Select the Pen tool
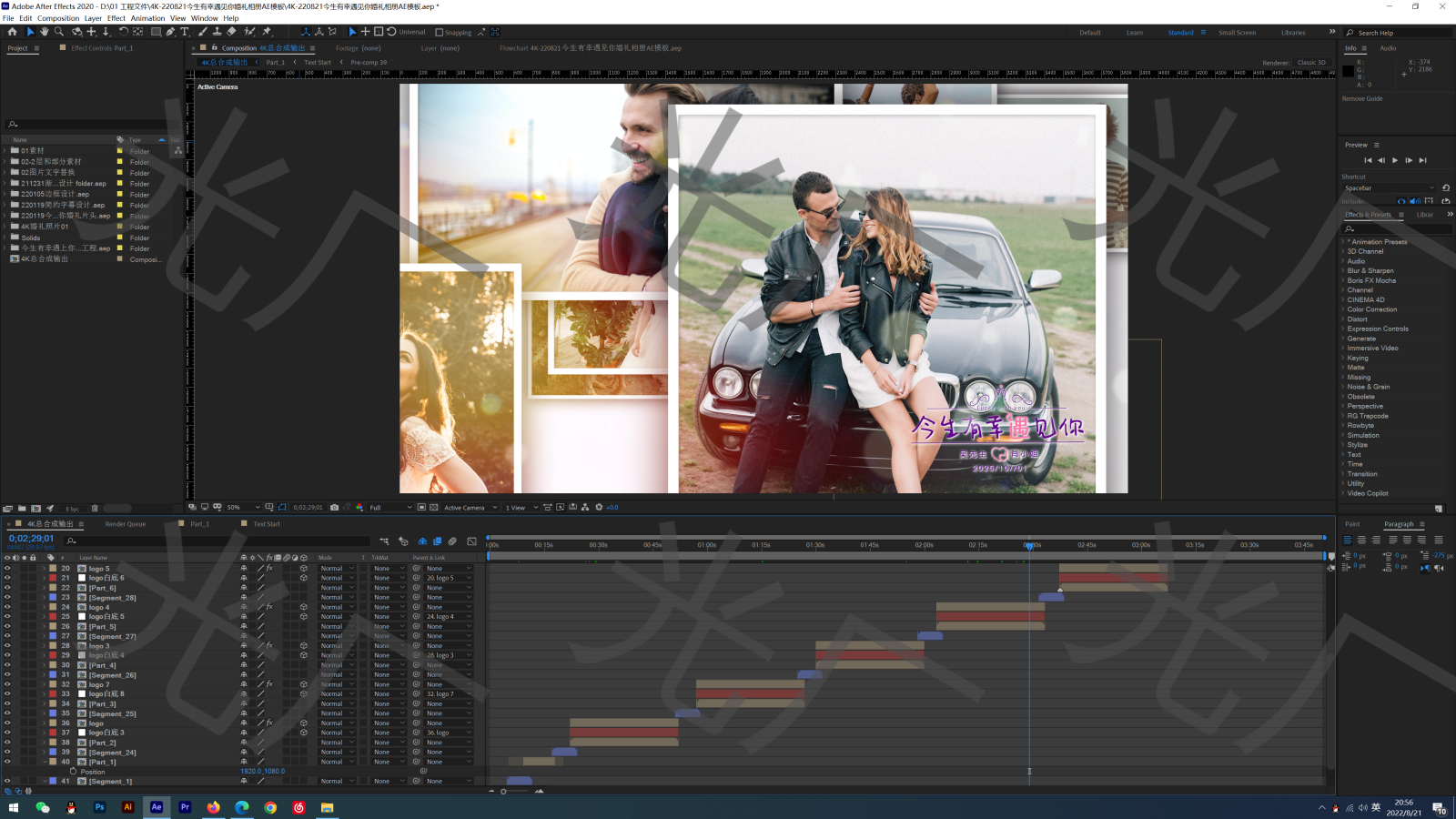This screenshot has width=1456, height=819. [x=170, y=32]
